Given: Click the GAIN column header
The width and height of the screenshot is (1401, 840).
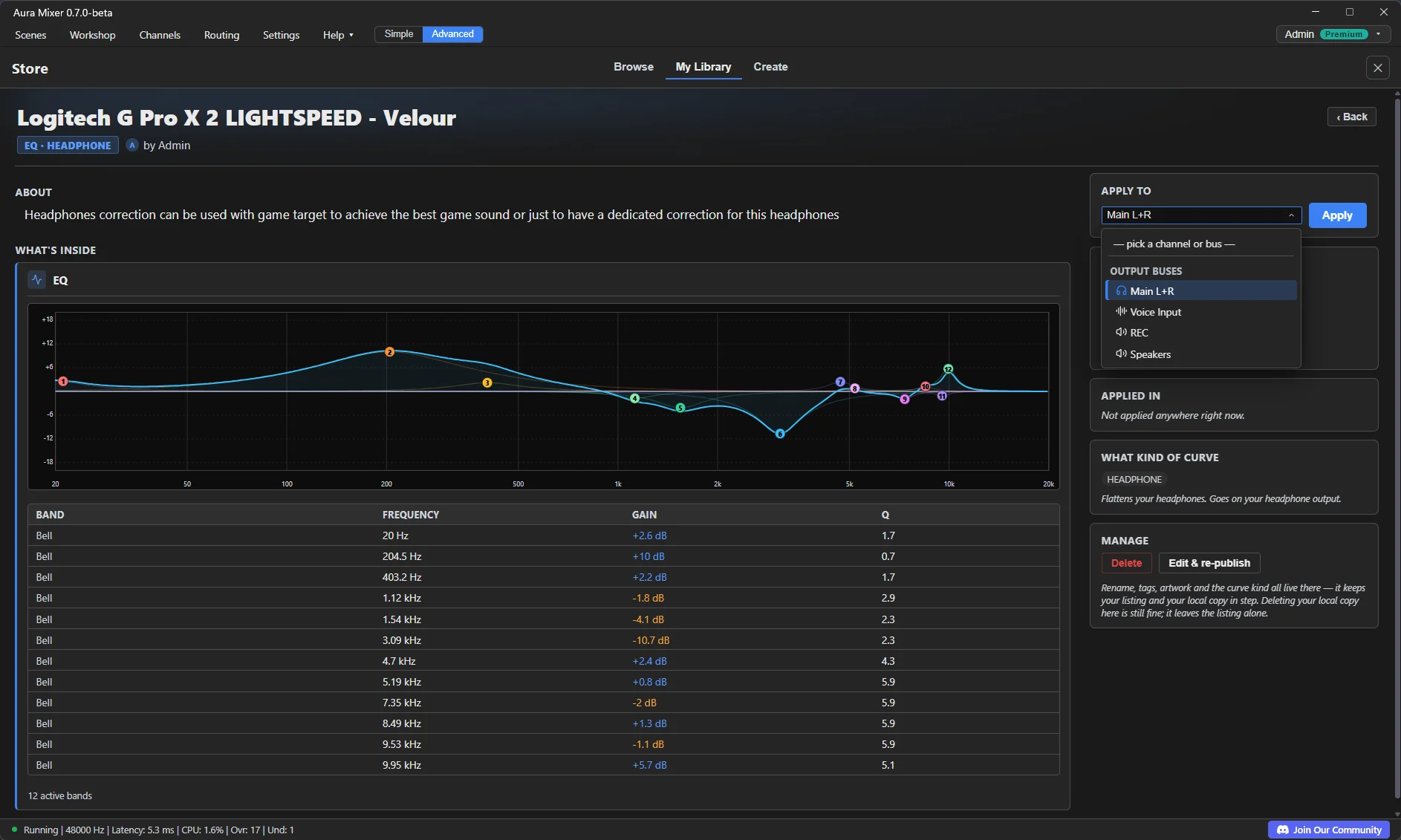Looking at the screenshot, I should pos(644,515).
